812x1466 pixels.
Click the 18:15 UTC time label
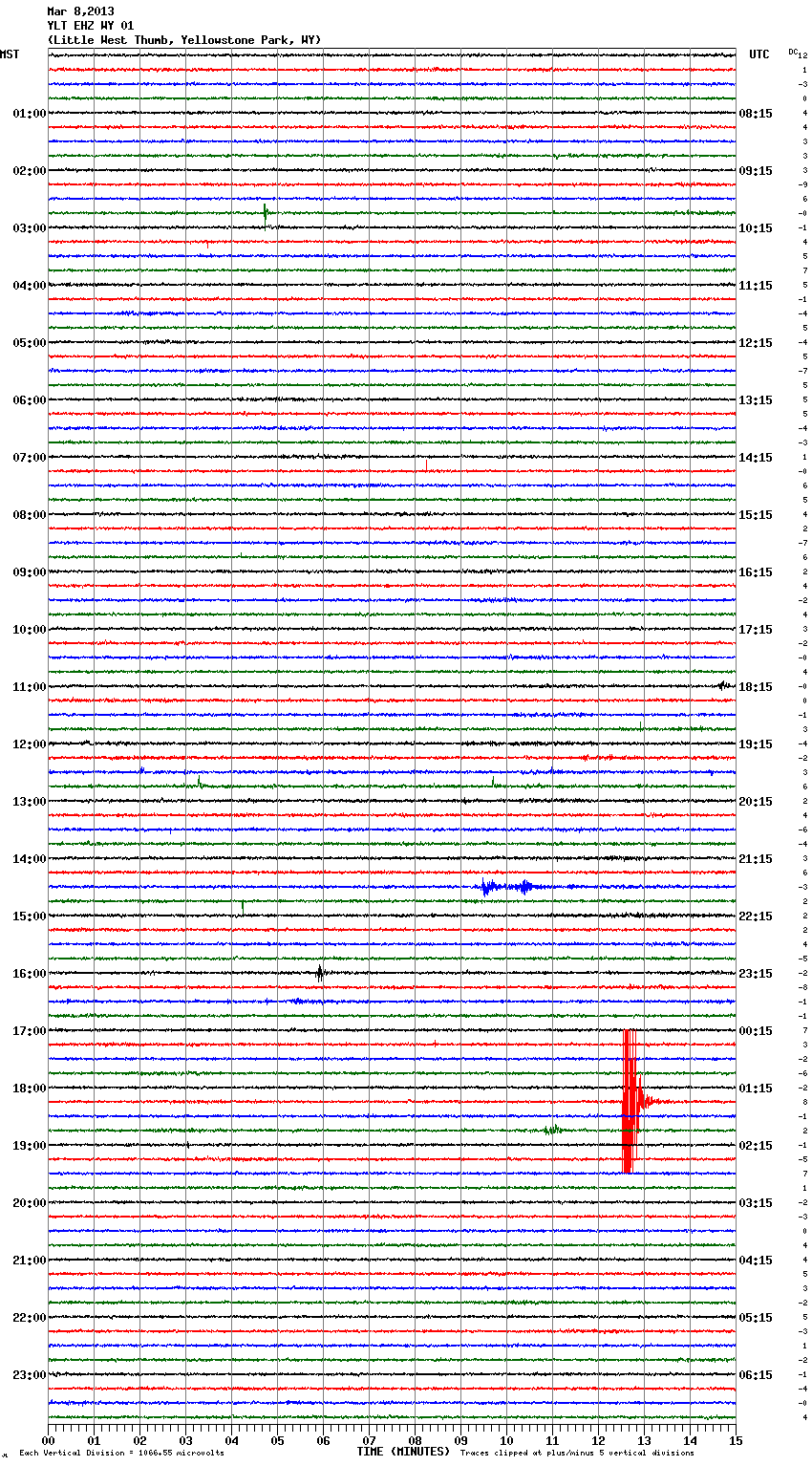pos(756,687)
